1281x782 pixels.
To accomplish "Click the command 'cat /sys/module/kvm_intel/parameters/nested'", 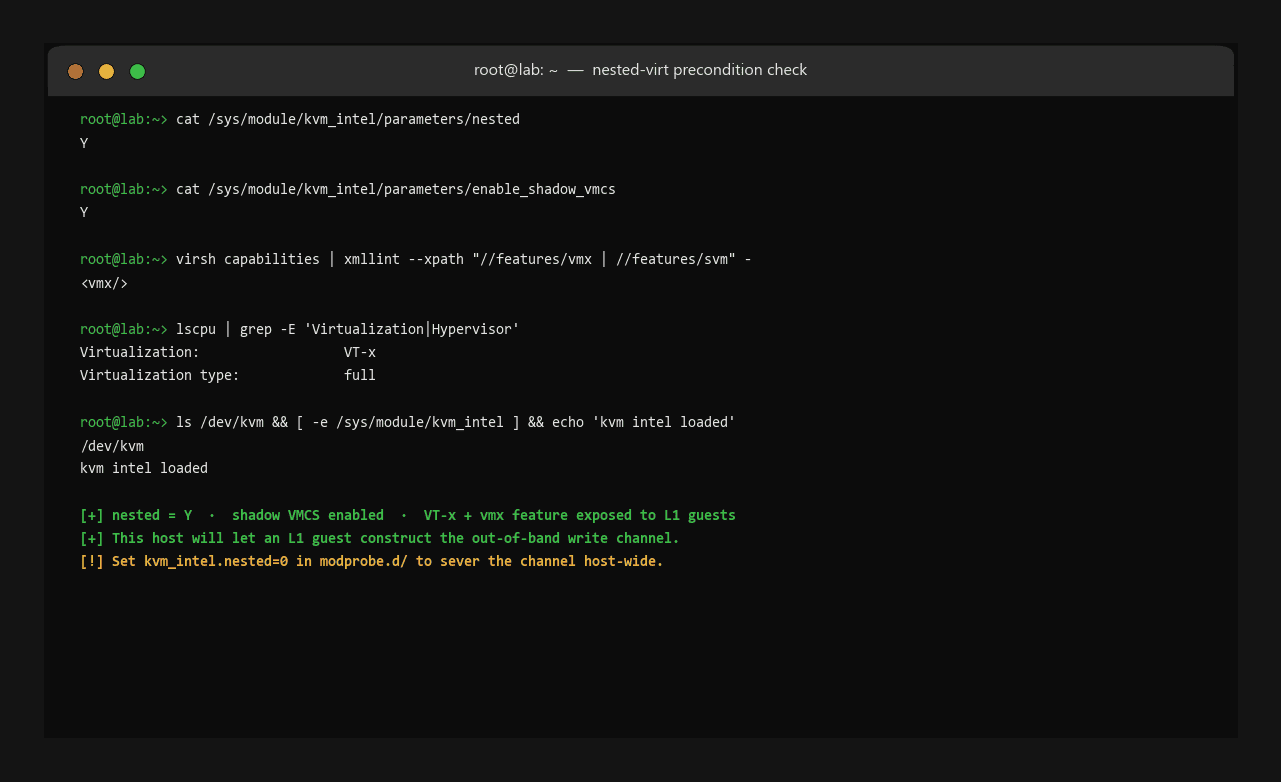I will (348, 119).
